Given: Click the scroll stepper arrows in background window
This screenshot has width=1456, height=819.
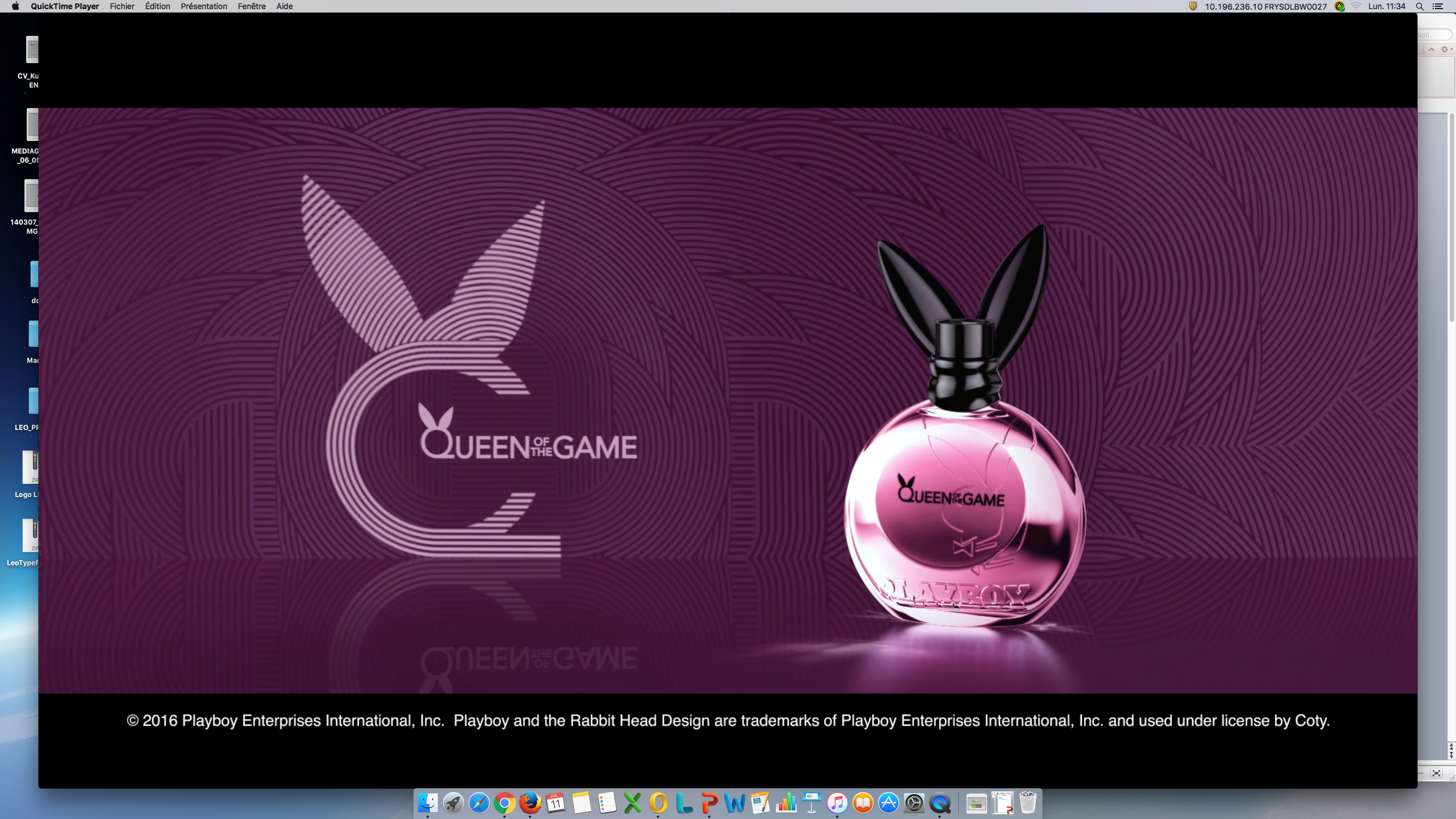Looking at the screenshot, I should (1451, 750).
